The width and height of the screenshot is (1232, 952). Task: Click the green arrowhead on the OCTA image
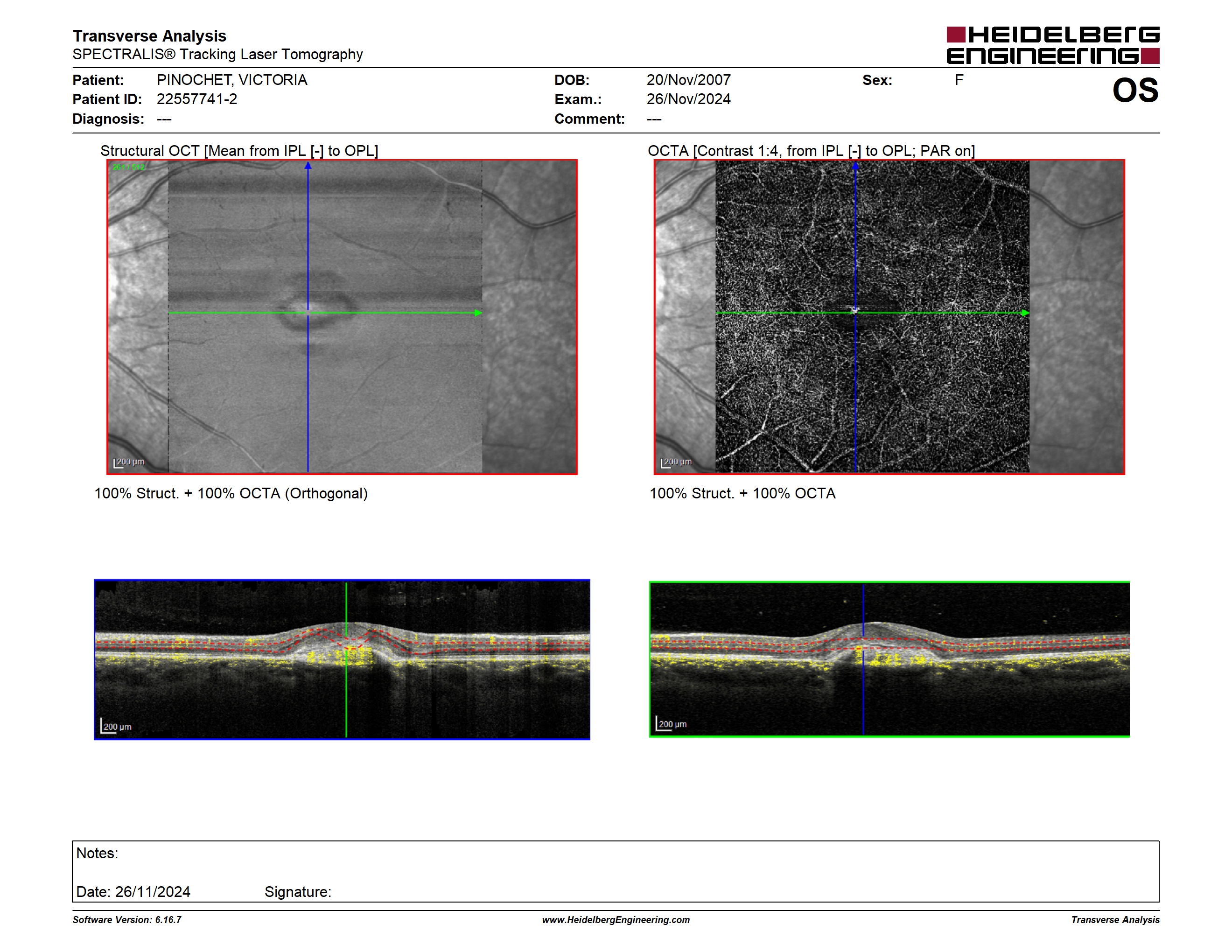pyautogui.click(x=1026, y=313)
